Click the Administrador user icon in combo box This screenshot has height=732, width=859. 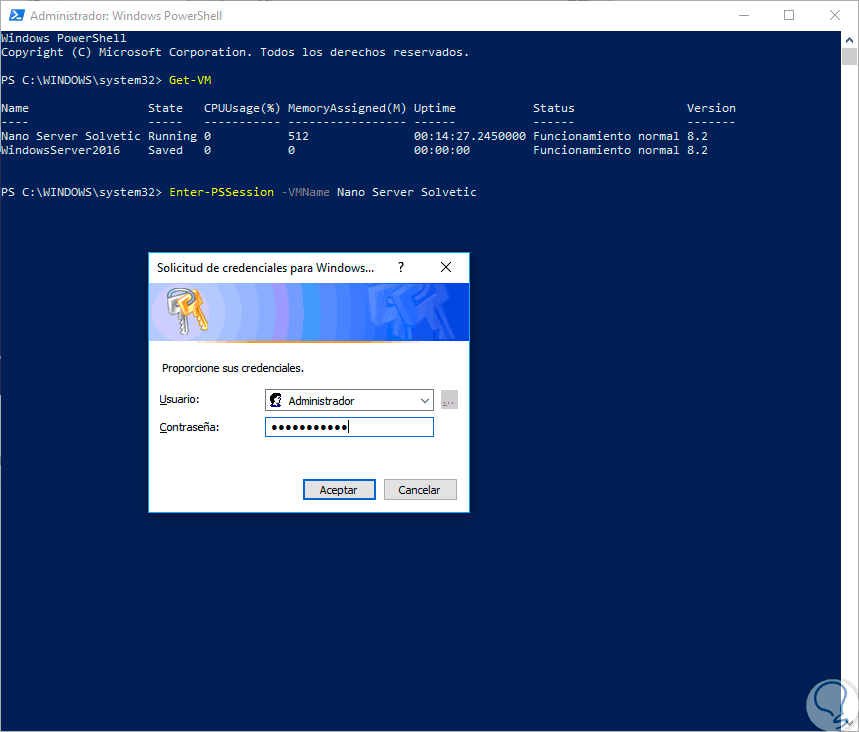point(276,401)
